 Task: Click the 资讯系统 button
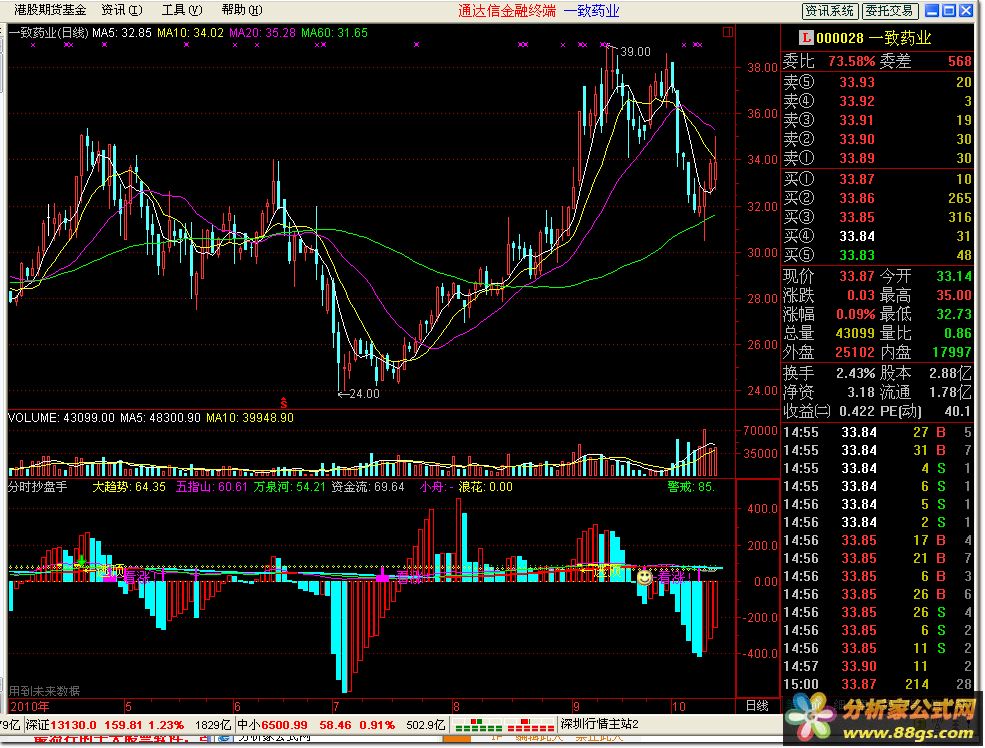click(x=829, y=11)
